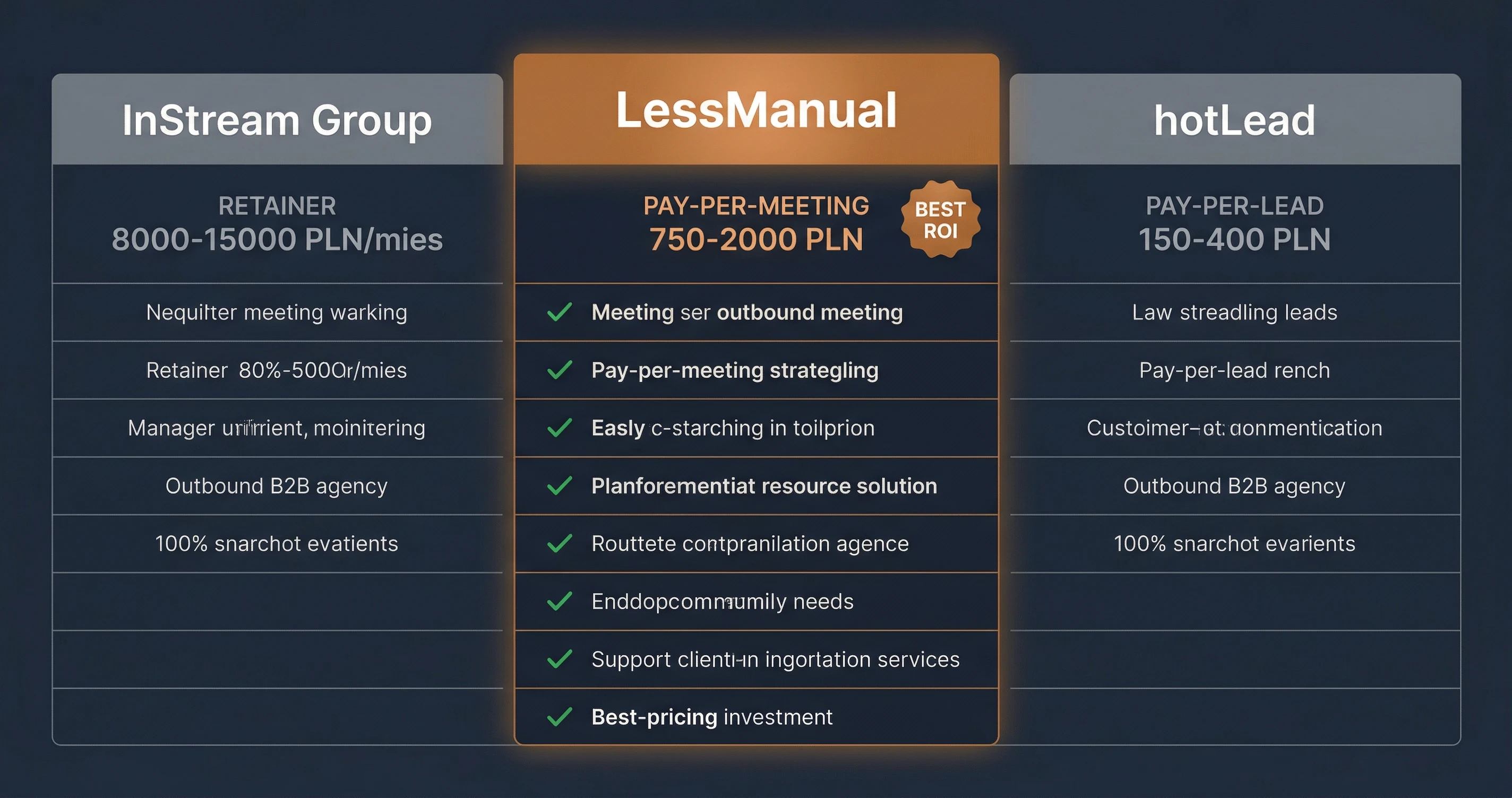Click the checkmark beside Meeting ser outbound meeting
Screen dimensions: 1512x798
click(560, 312)
